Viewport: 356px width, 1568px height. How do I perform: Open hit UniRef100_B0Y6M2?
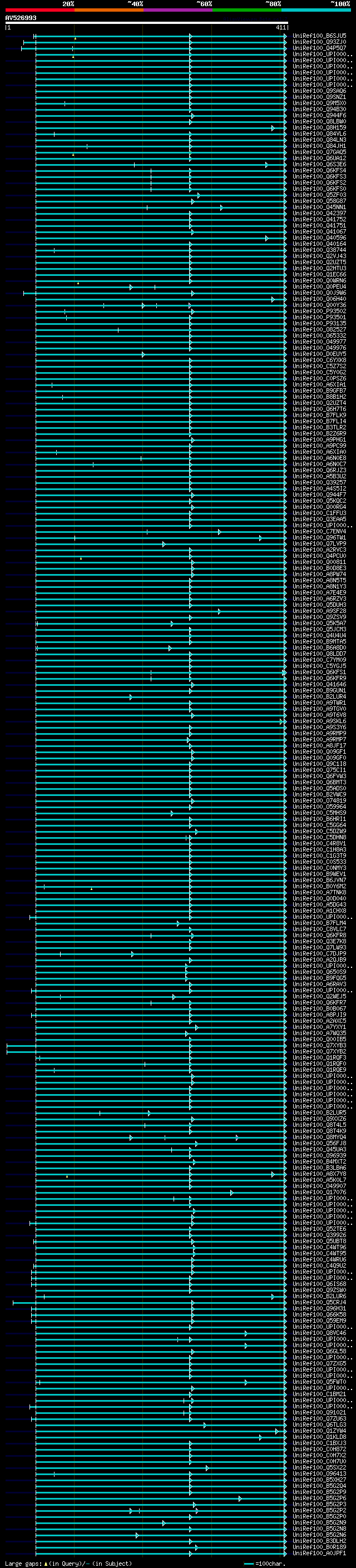[x=319, y=886]
